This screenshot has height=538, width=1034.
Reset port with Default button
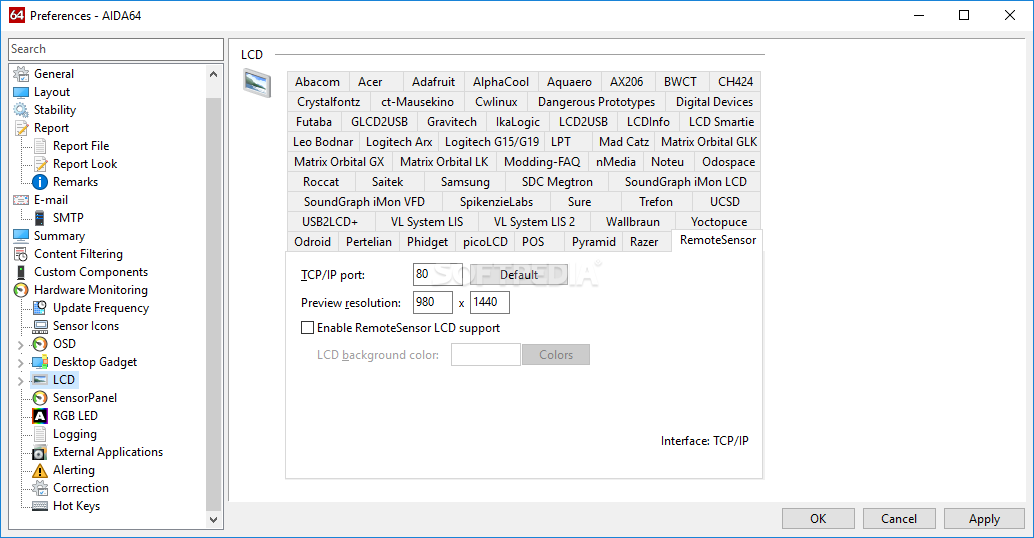[x=518, y=275]
